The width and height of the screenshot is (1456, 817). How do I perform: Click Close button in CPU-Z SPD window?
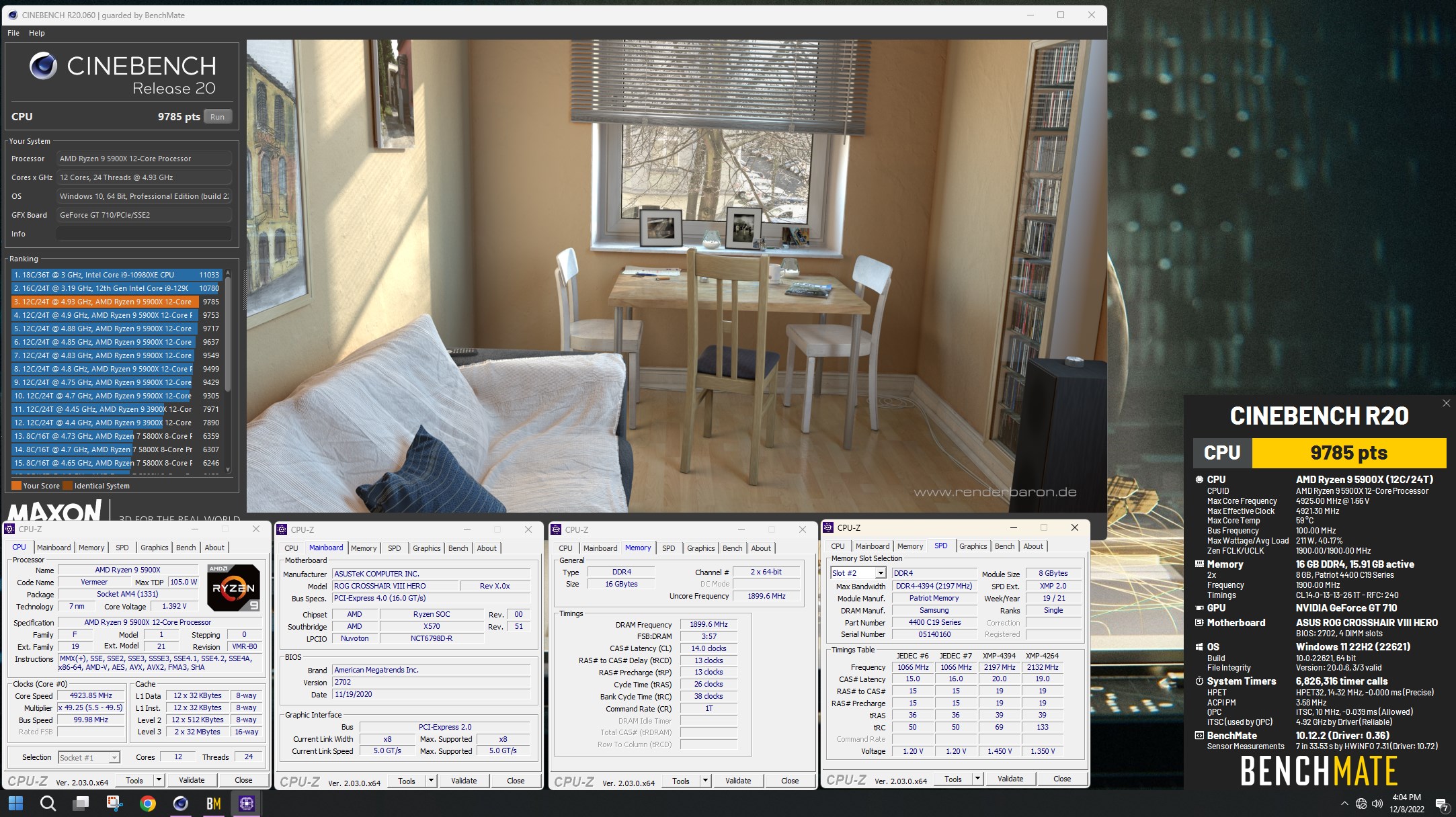click(1062, 779)
